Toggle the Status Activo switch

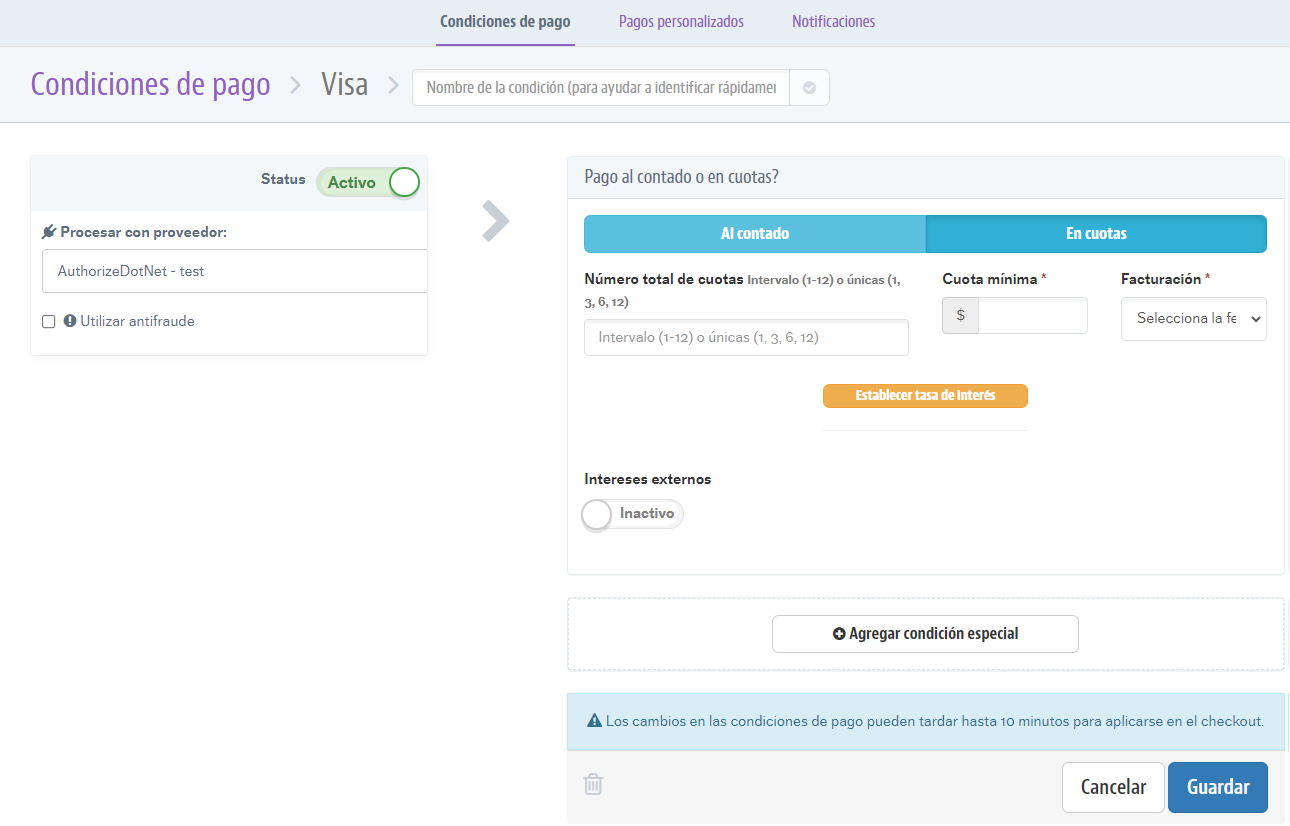368,182
